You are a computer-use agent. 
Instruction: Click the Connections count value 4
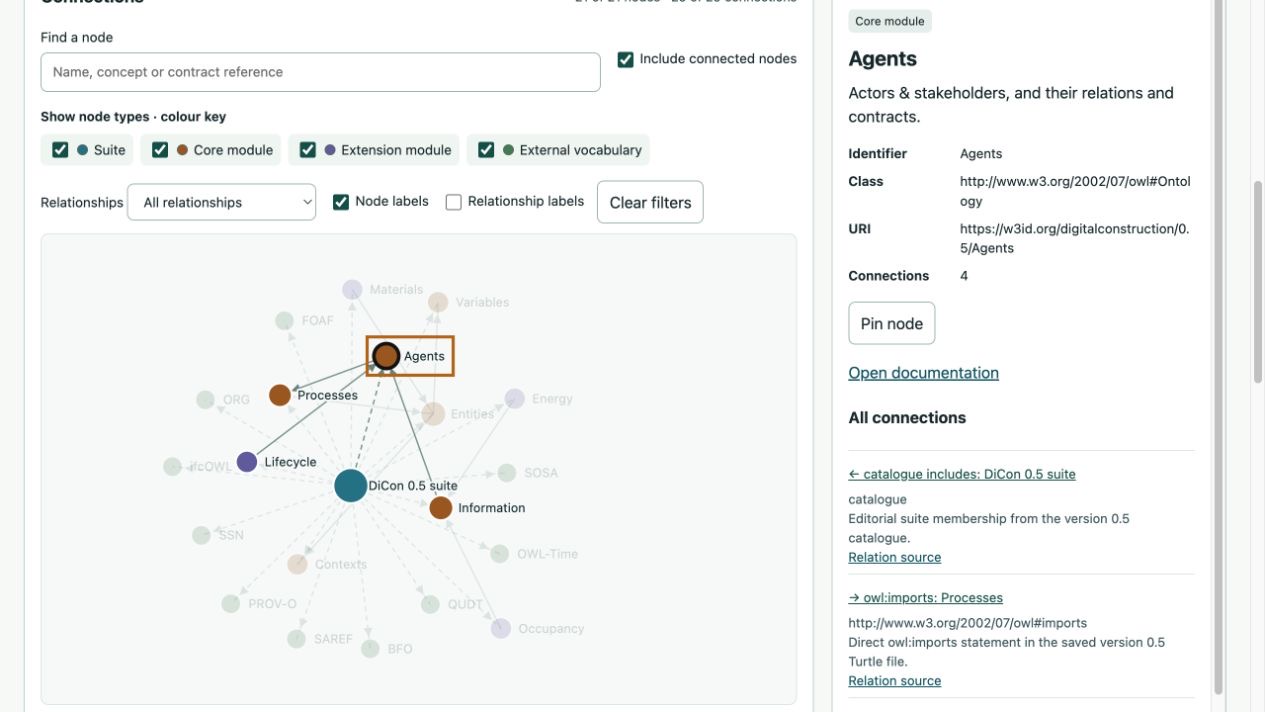[x=964, y=276]
